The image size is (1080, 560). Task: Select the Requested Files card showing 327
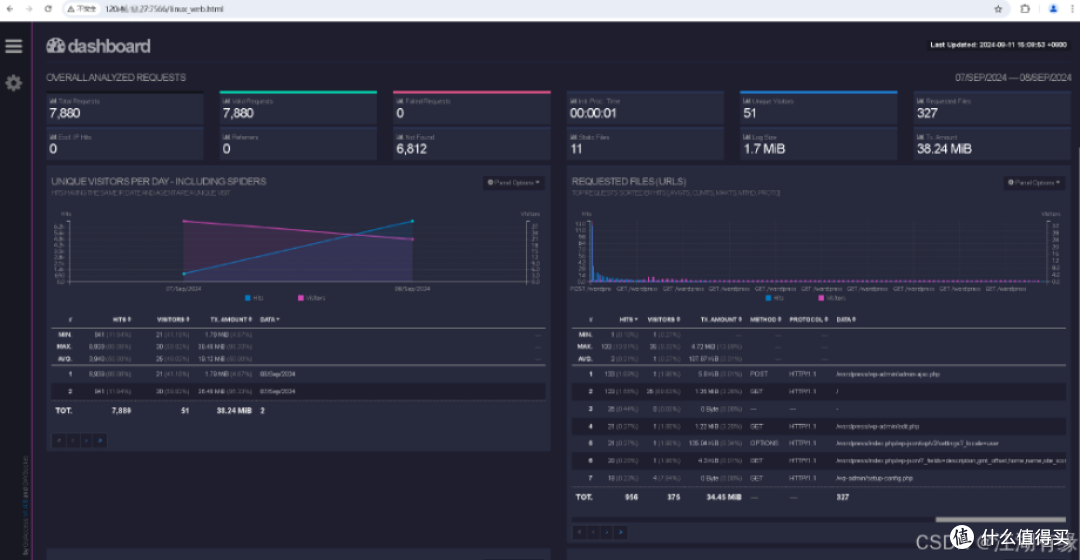point(992,107)
